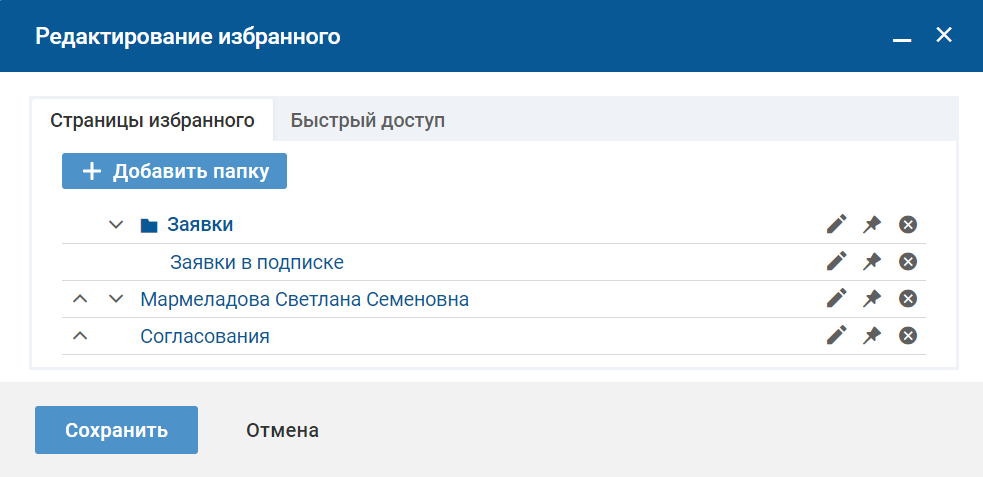Pin the Согласования entry
The height and width of the screenshot is (477, 983).
(x=872, y=336)
